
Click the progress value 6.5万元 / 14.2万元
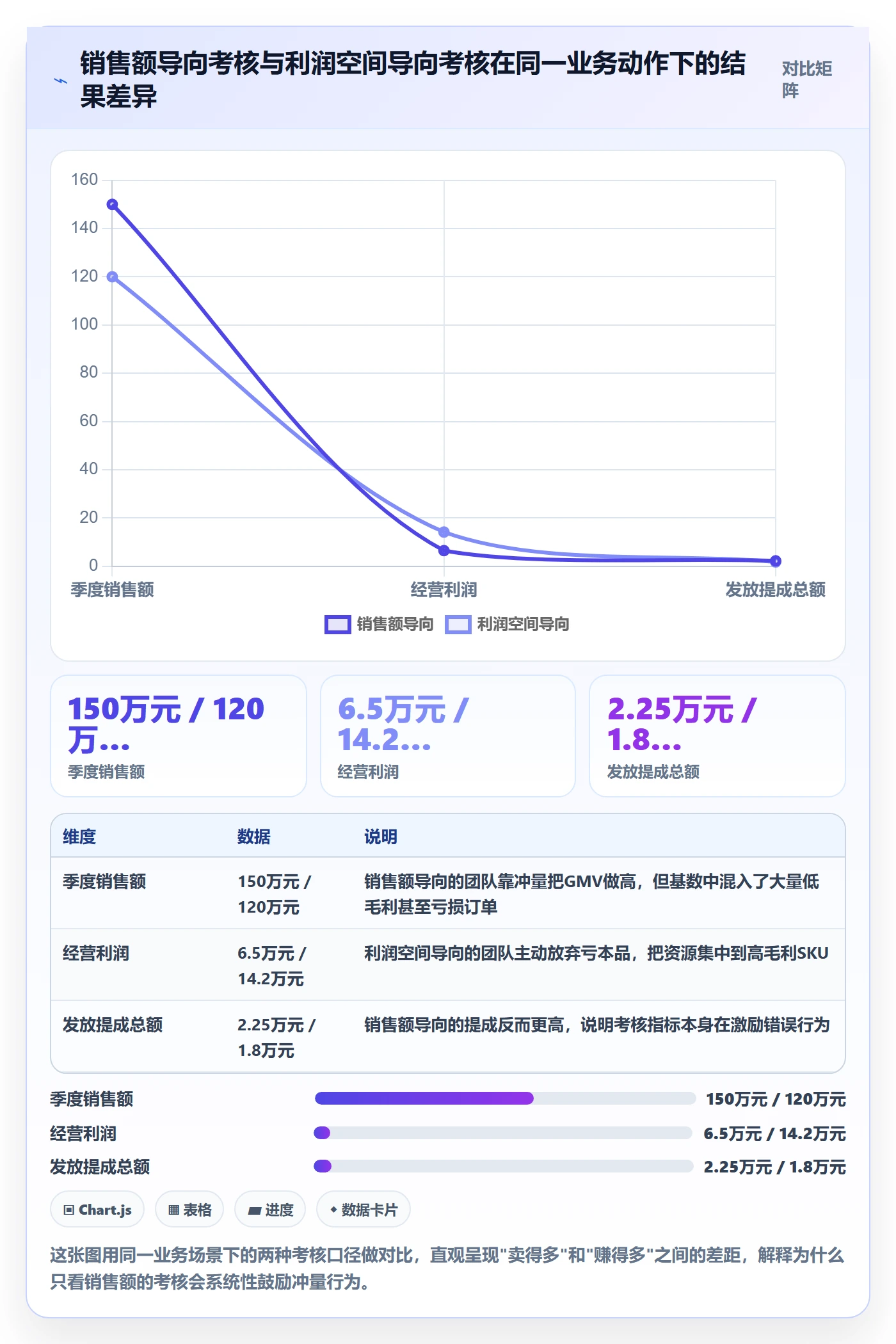coord(774,1133)
